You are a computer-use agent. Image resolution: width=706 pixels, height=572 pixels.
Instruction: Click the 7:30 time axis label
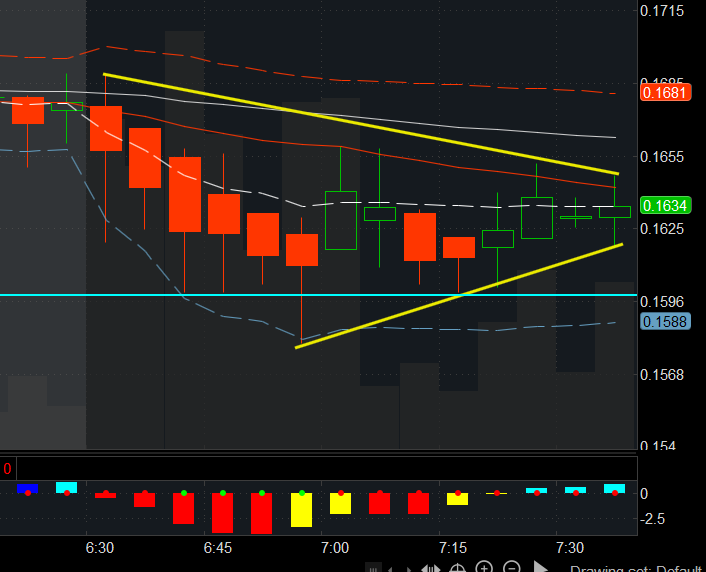coord(570,548)
